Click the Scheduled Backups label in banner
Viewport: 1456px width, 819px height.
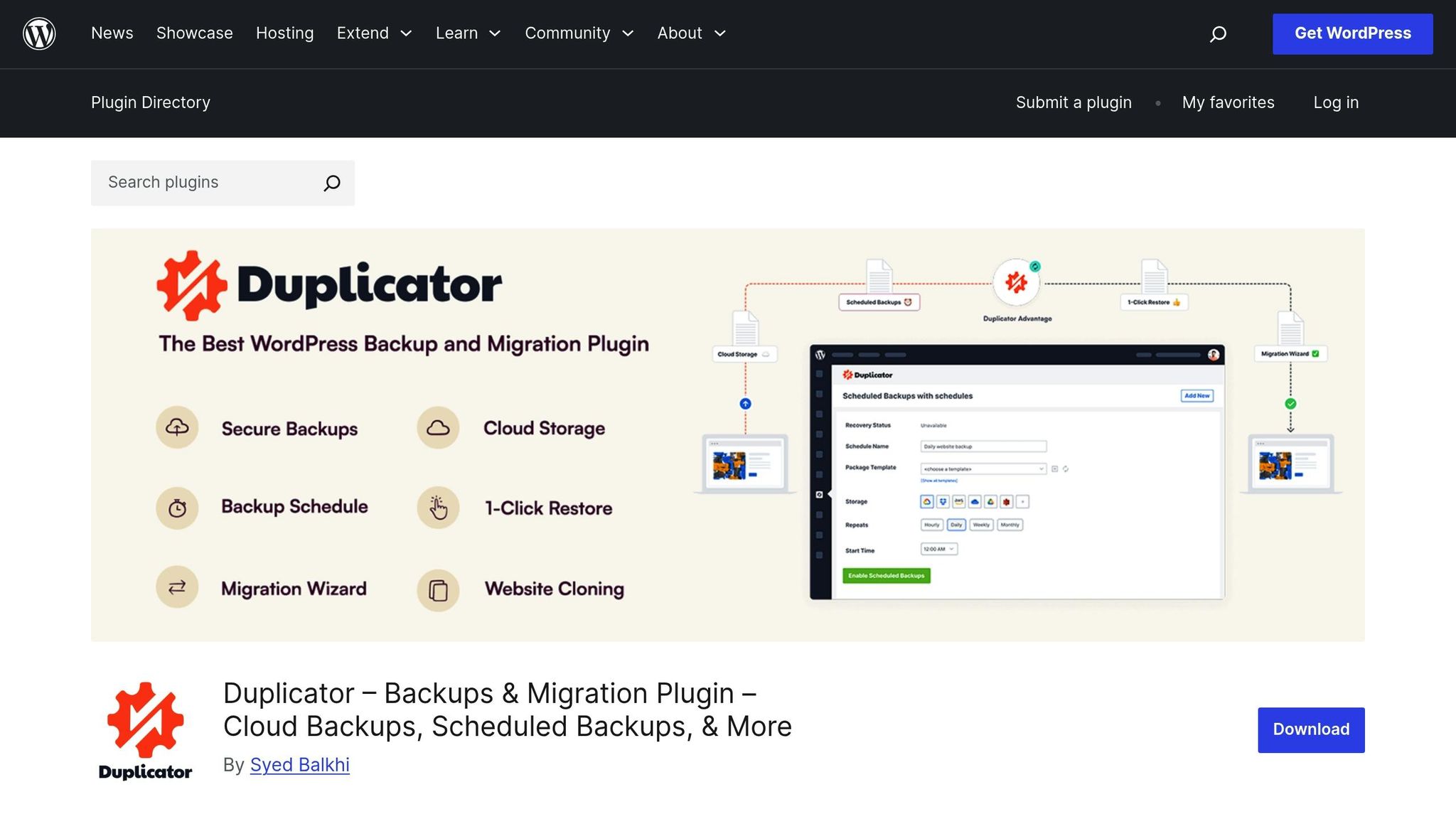click(879, 302)
